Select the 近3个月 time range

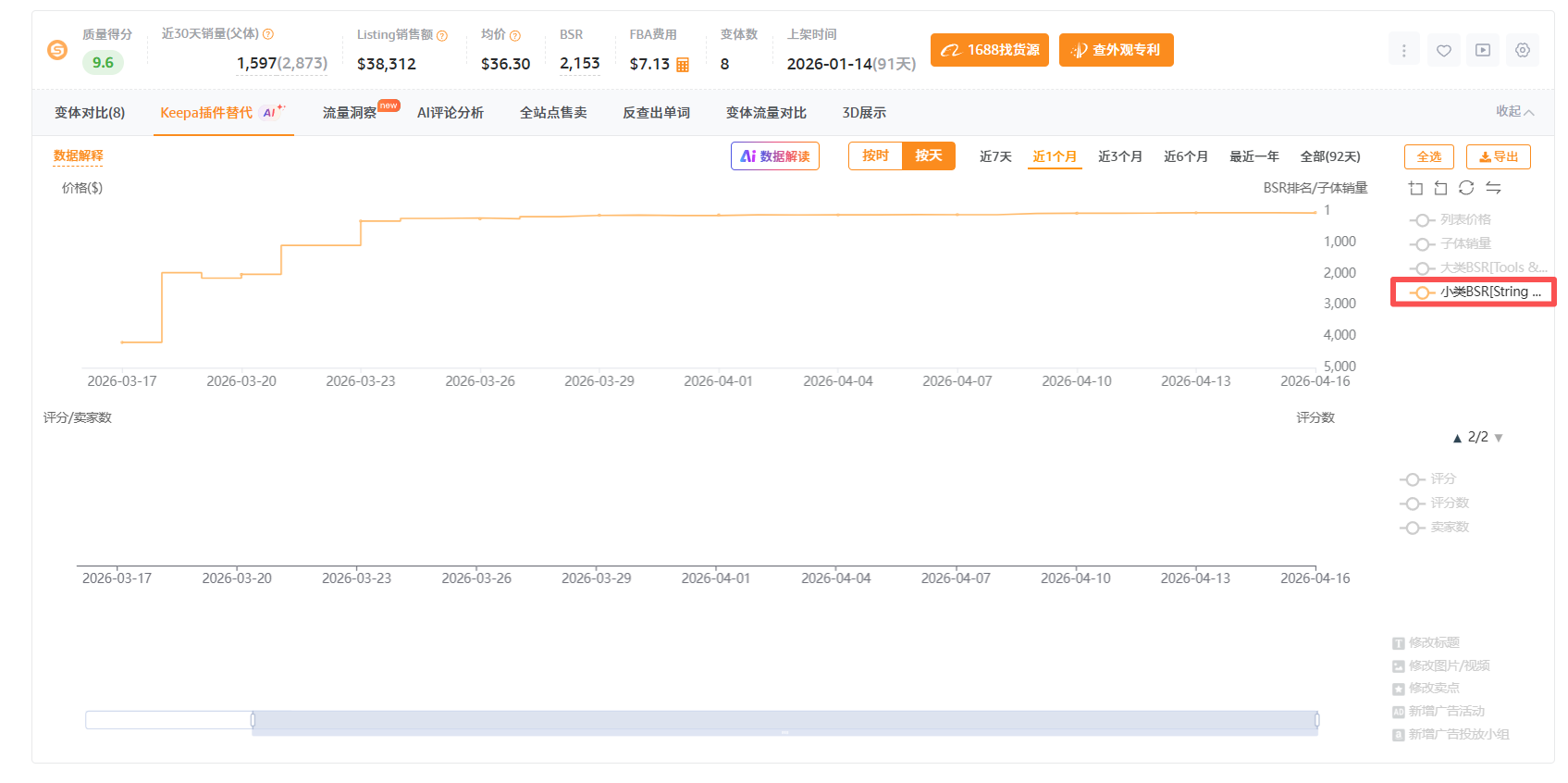(x=1119, y=156)
